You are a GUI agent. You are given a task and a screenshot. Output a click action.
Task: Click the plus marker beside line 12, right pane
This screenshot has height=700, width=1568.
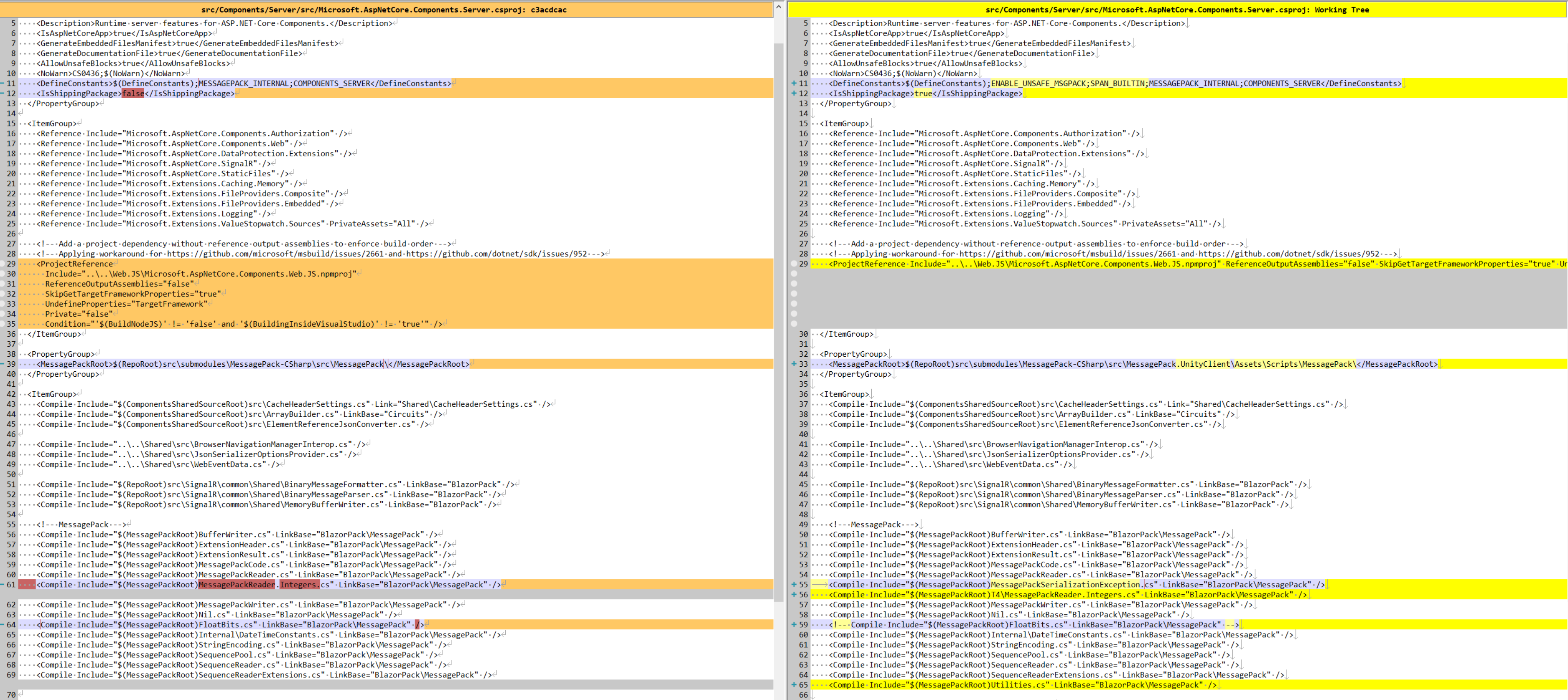pos(794,93)
